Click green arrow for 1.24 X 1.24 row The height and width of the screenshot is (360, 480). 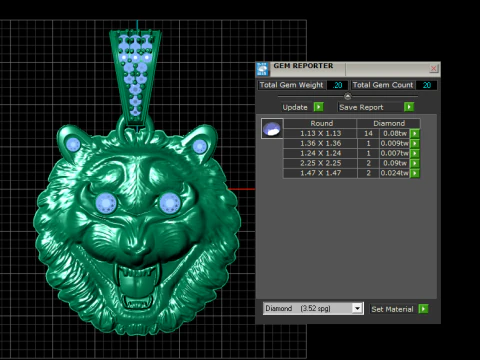point(415,153)
